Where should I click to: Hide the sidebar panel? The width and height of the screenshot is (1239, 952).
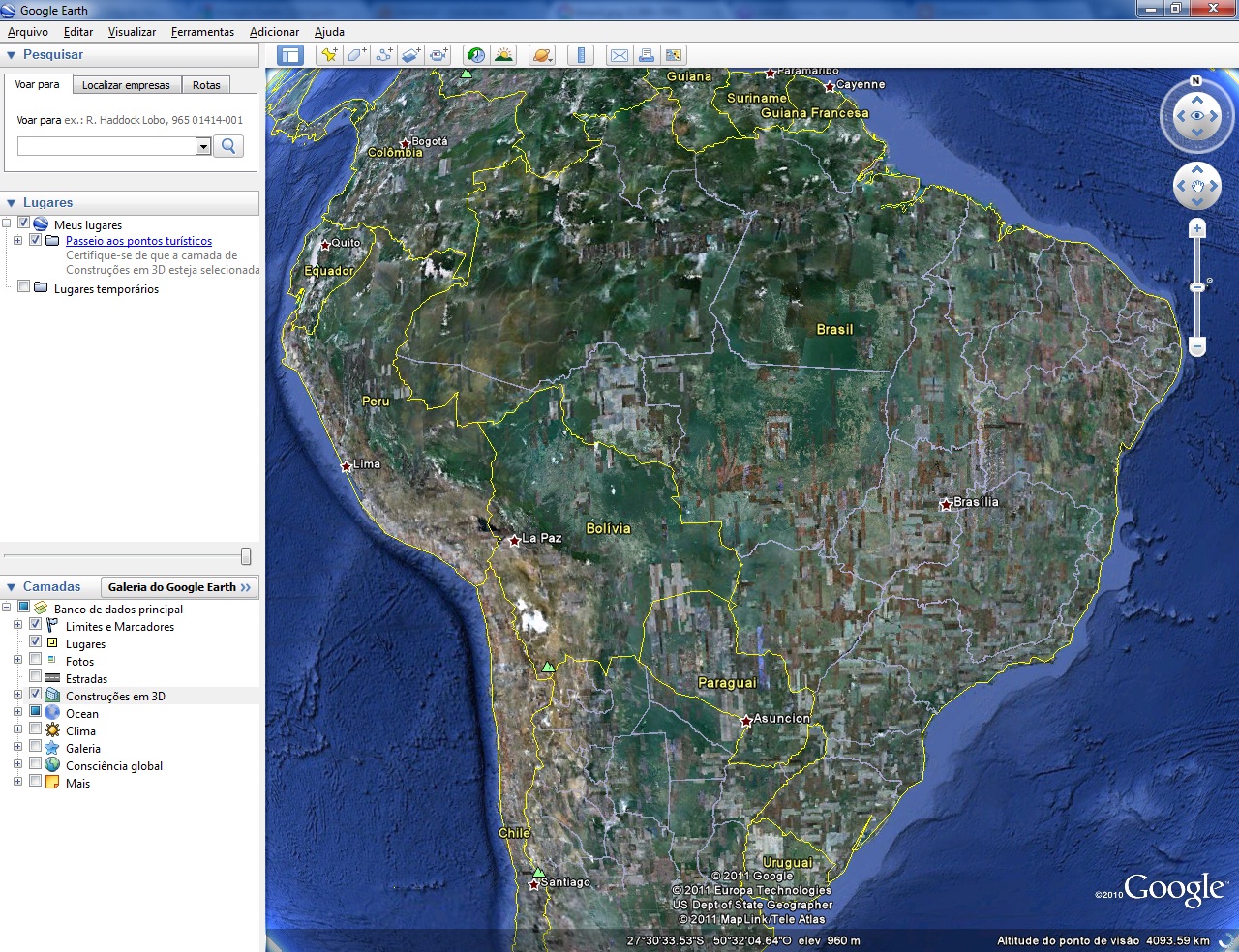pyautogui.click(x=289, y=55)
